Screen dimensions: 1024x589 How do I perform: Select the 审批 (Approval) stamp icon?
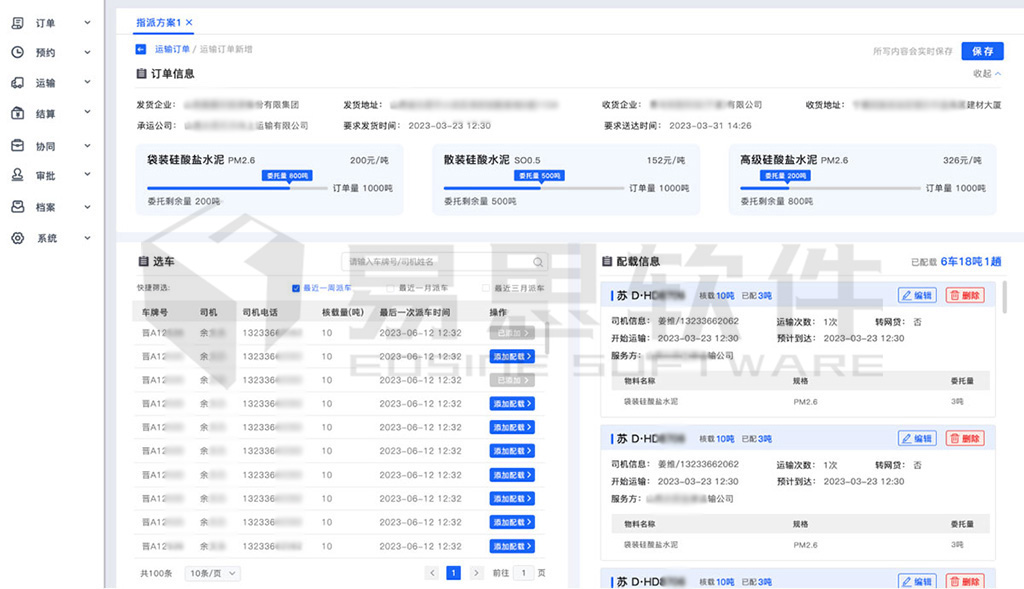(x=16, y=175)
